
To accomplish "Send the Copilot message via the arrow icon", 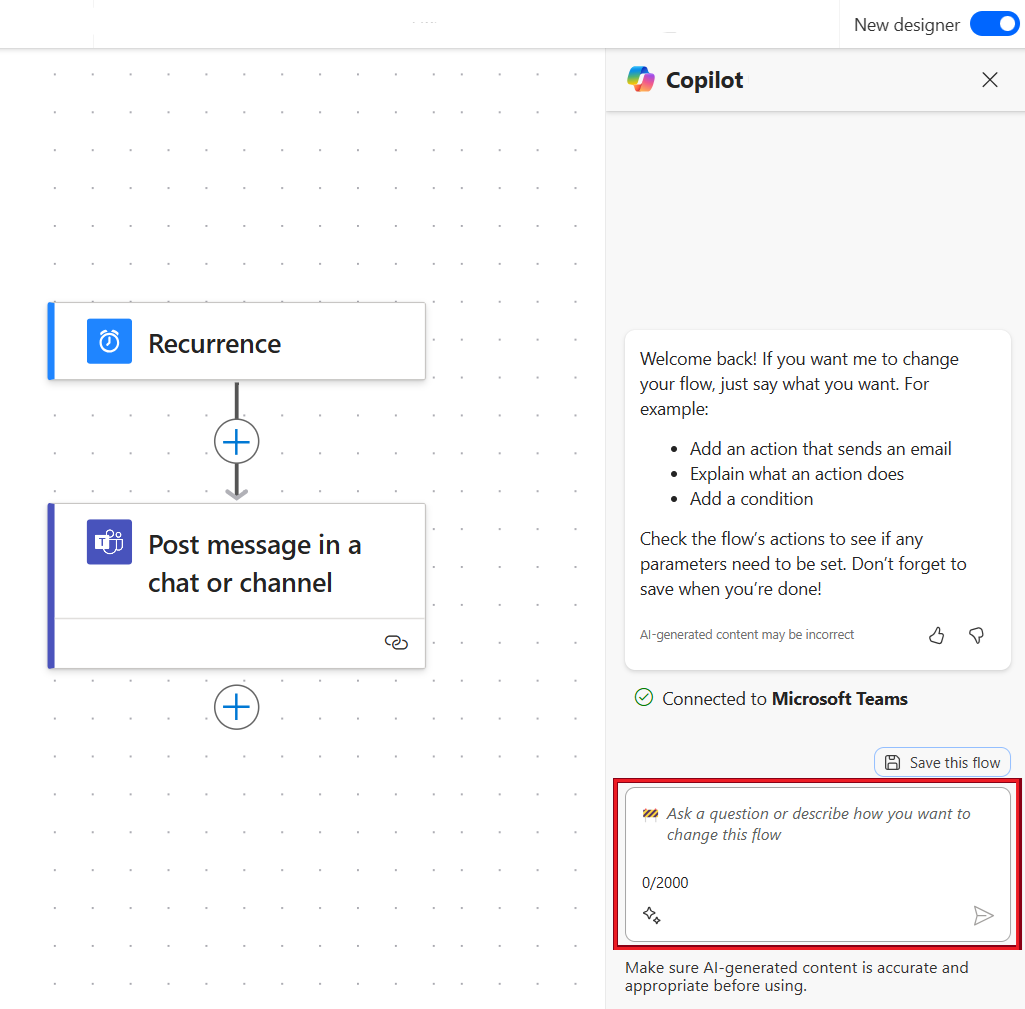I will (983, 915).
